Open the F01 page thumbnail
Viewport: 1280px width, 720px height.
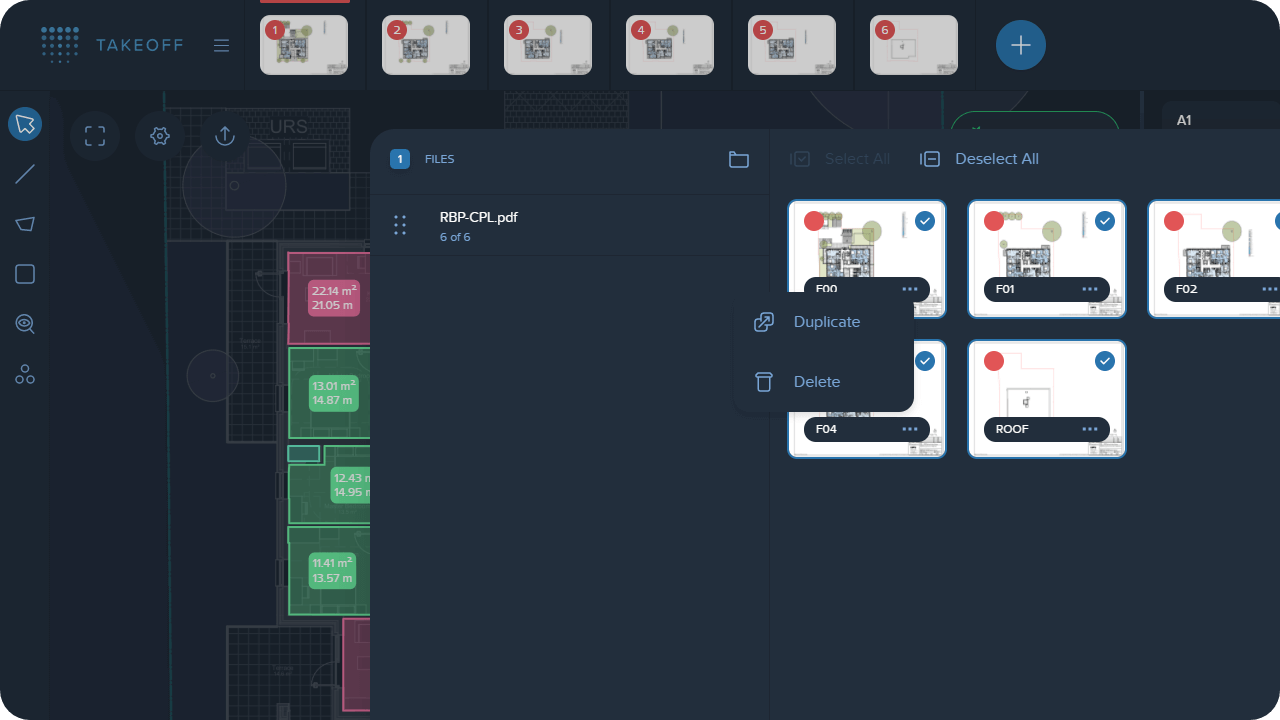[1047, 259]
